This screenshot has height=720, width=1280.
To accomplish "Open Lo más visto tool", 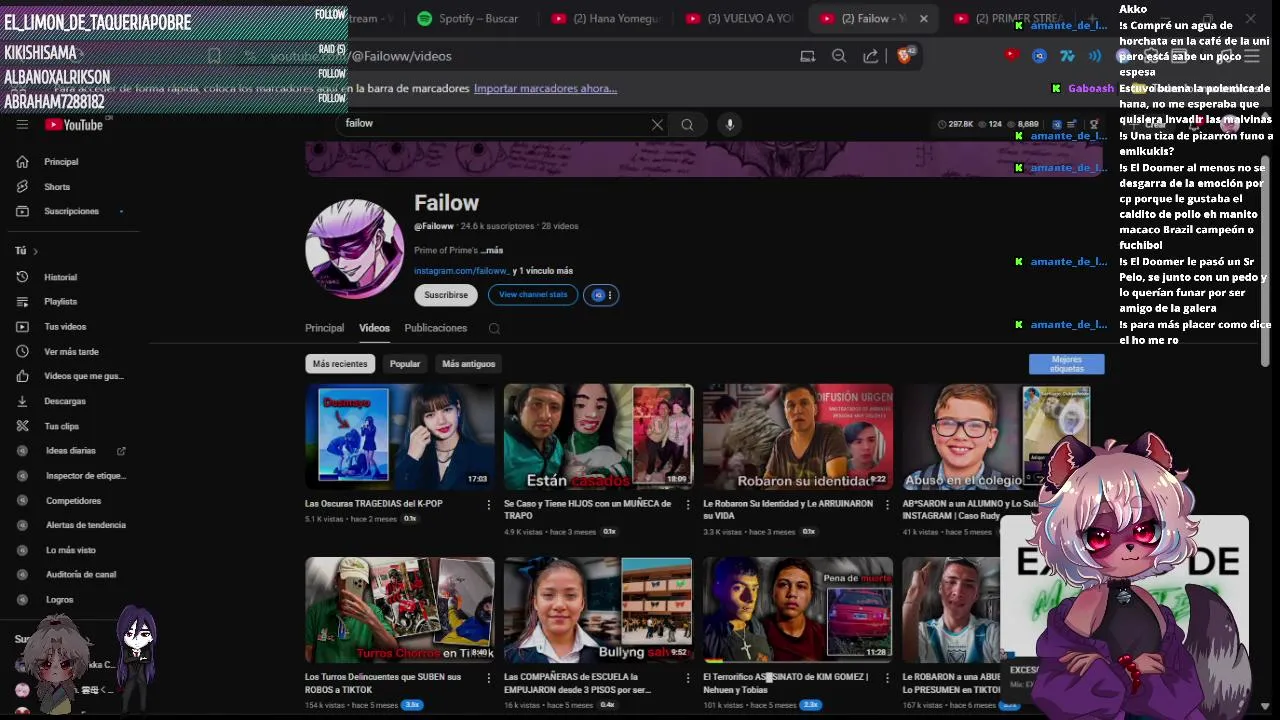I will coord(71,550).
